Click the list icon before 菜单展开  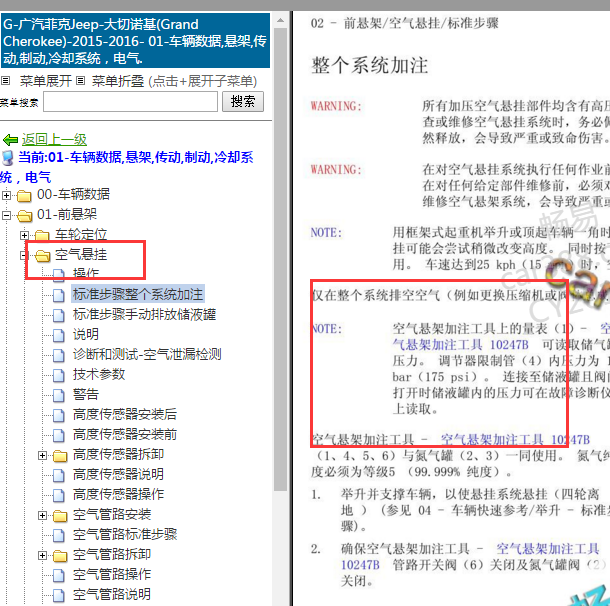[x=5, y=81]
